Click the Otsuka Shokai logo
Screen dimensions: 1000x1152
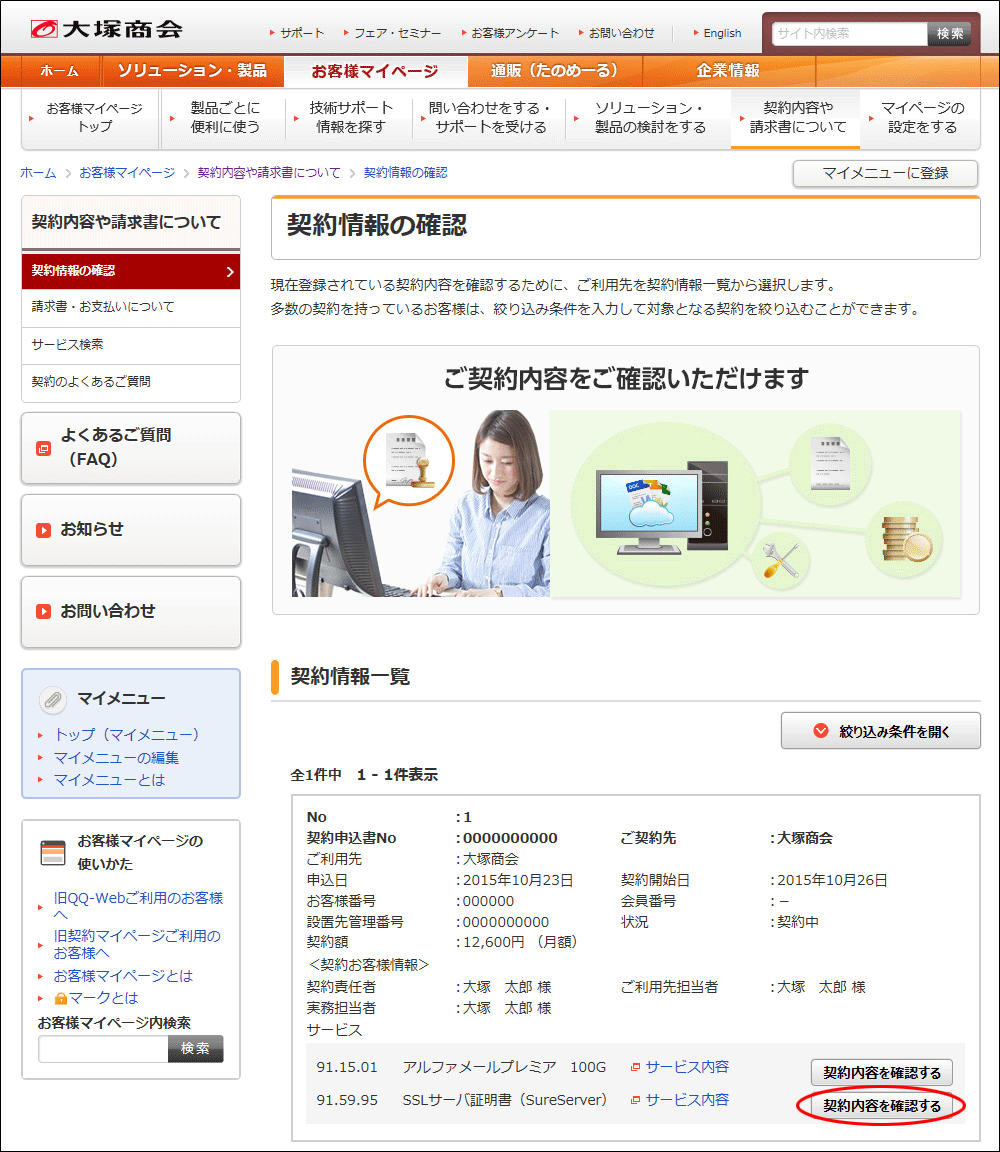pyautogui.click(x=107, y=29)
